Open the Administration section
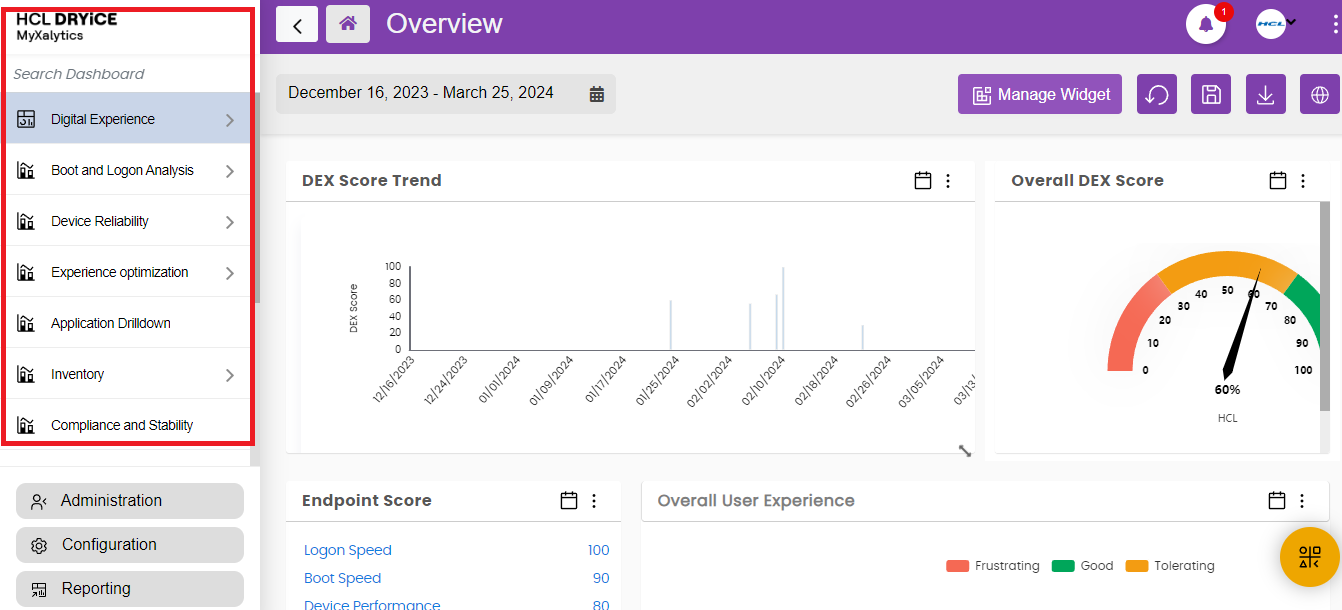This screenshot has width=1342, height=610. point(129,501)
